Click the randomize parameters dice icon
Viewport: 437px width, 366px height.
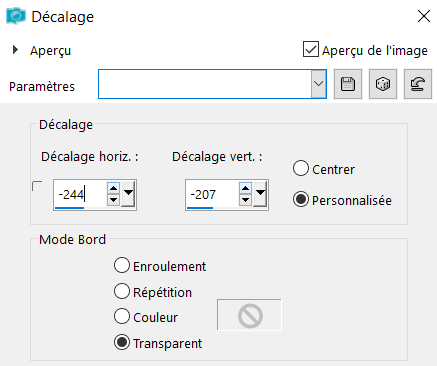tap(383, 84)
